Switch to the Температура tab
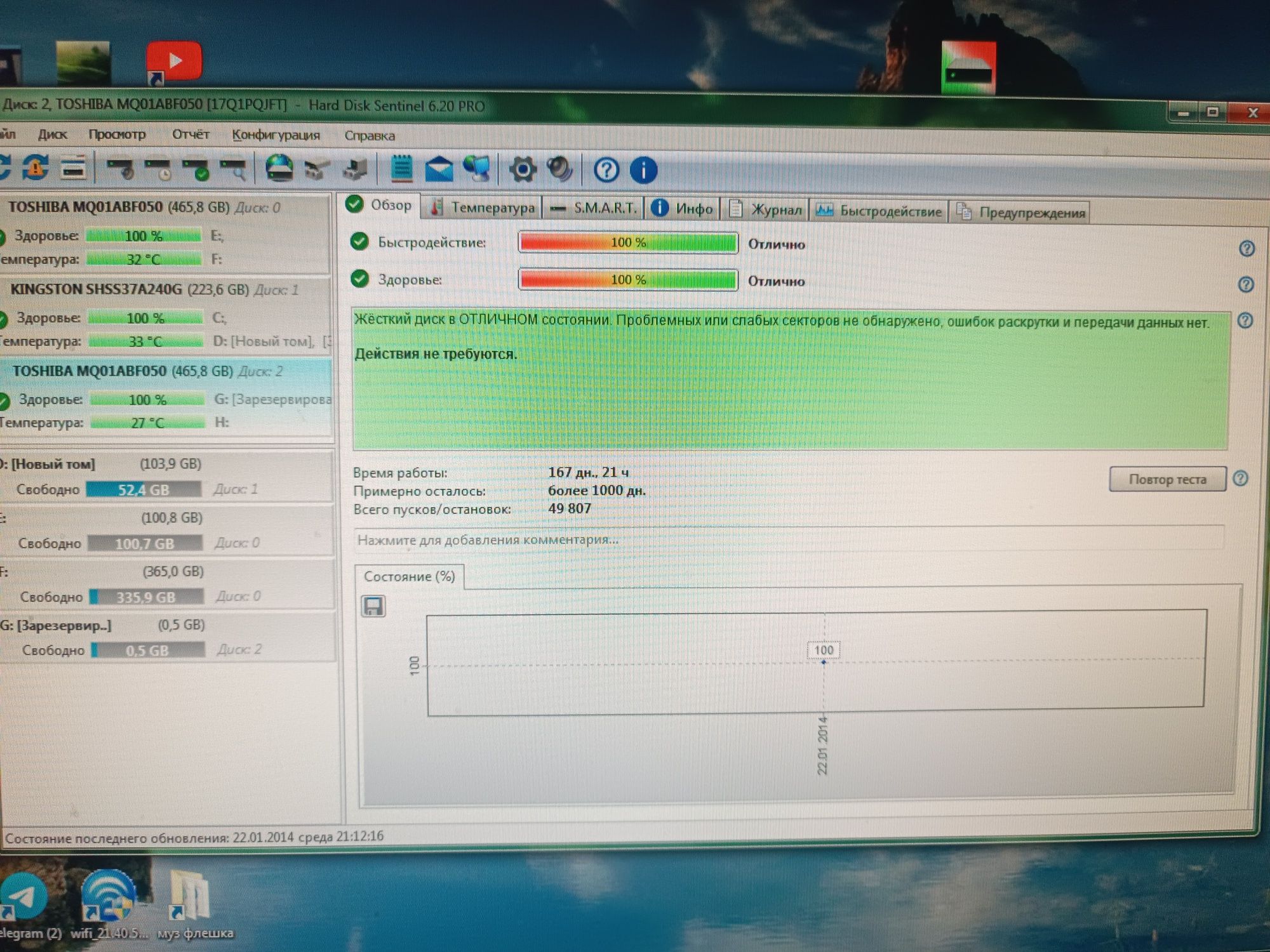Viewport: 1270px width, 952px height. tap(483, 208)
